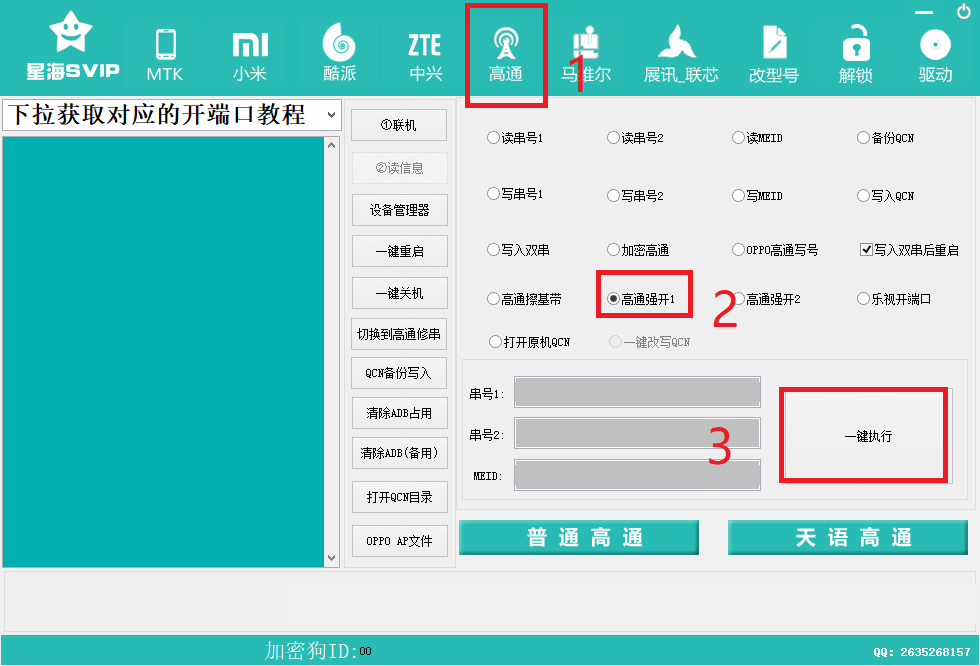Click the QQ: 2635268157 text
The height and width of the screenshot is (666, 980).
pos(921,652)
